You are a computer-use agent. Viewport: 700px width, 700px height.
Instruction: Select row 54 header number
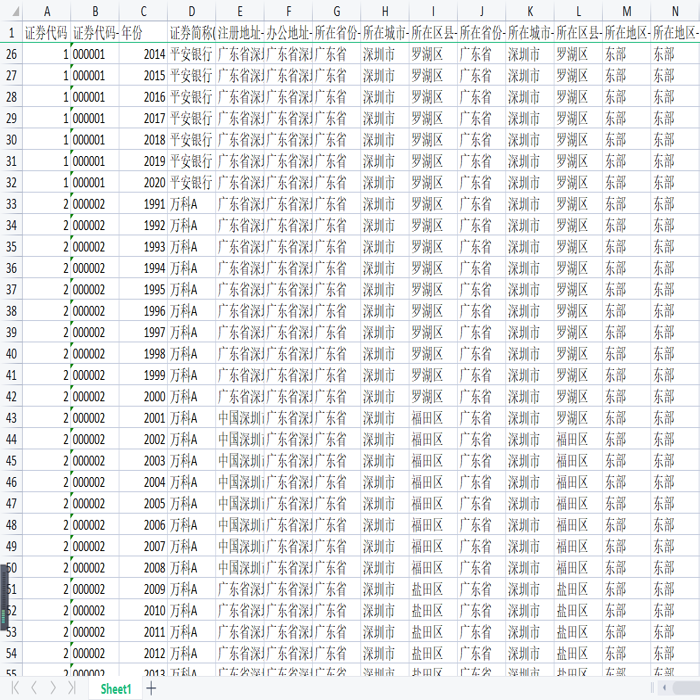11,653
